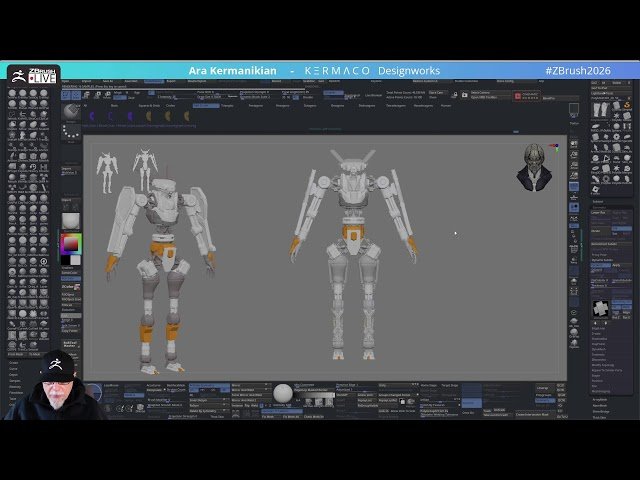640x480 pixels.
Task: Activate the Draw mode button
Action: click(x=76, y=96)
